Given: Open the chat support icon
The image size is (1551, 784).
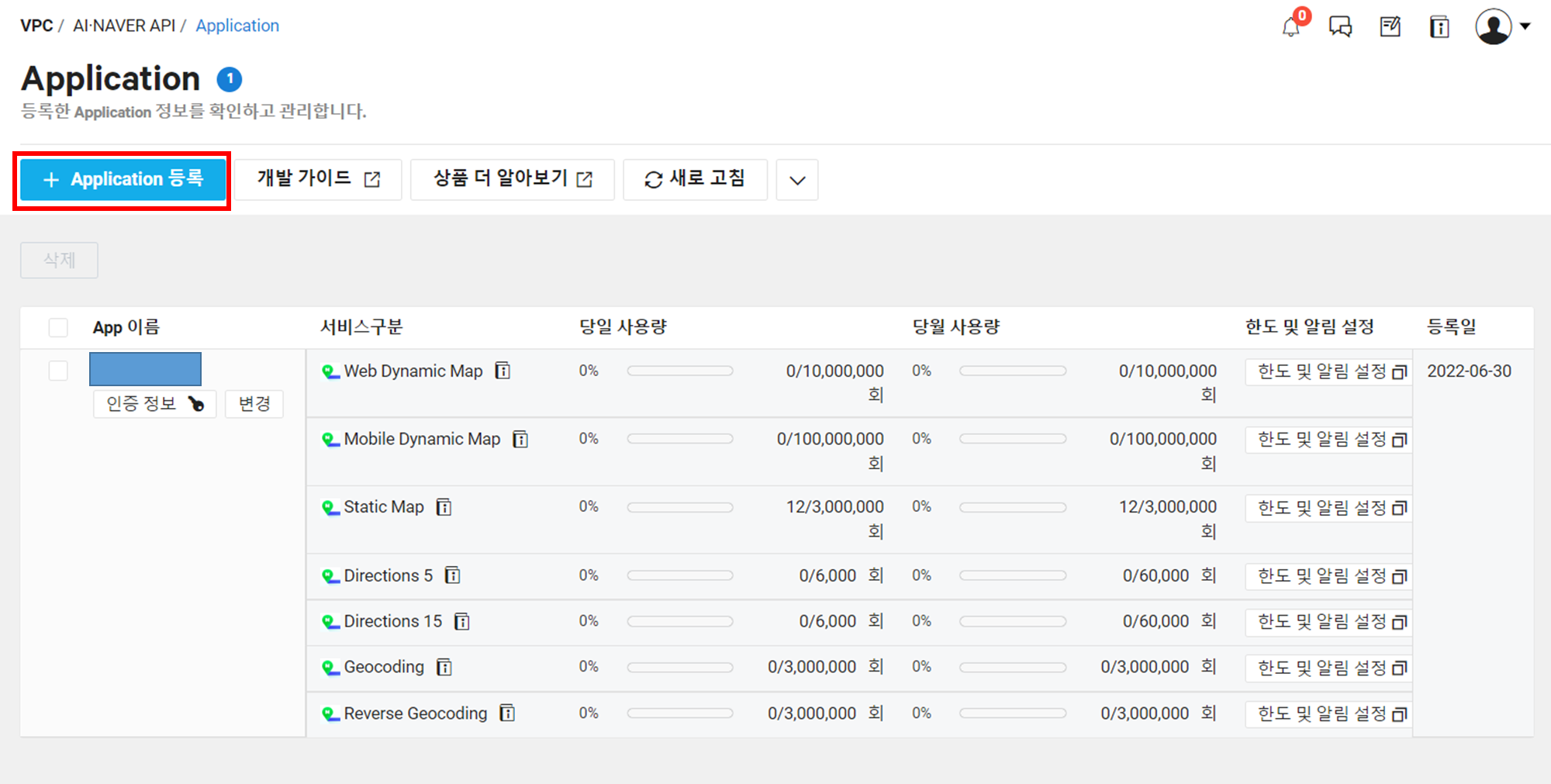Looking at the screenshot, I should pyautogui.click(x=1340, y=27).
